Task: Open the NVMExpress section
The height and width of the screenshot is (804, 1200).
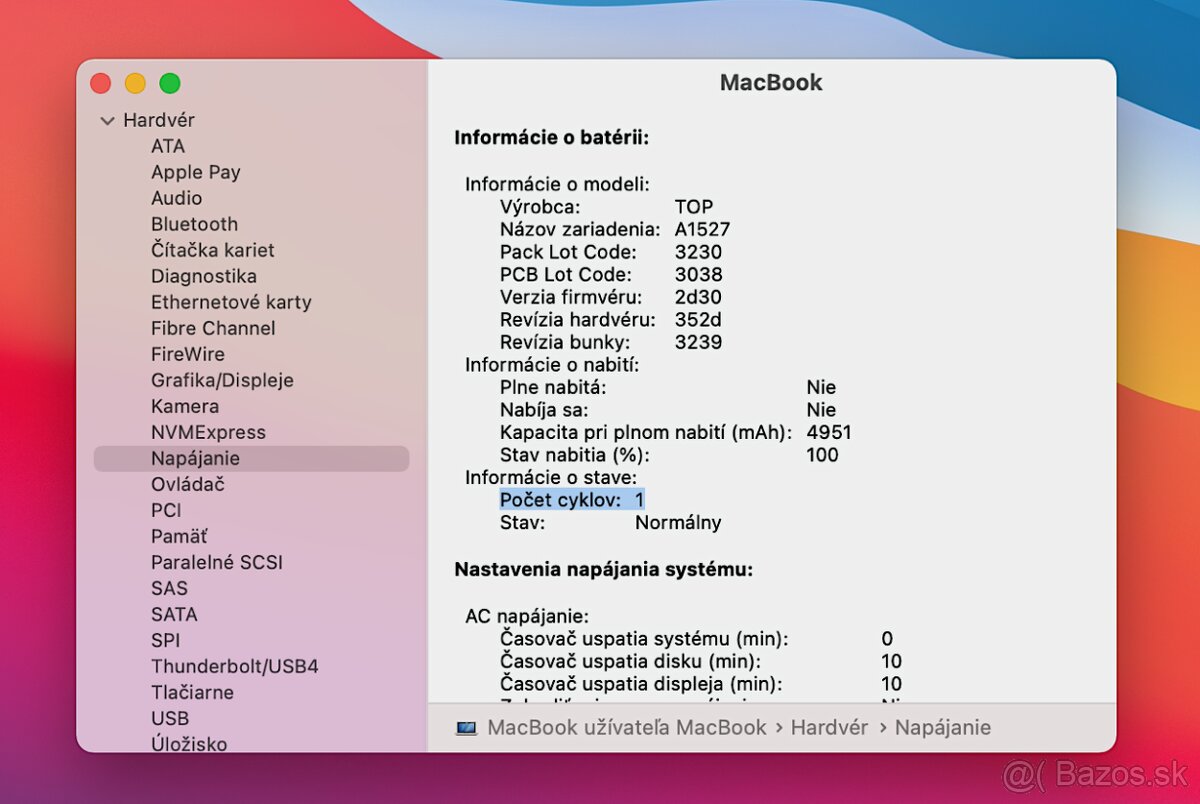Action: click(207, 432)
